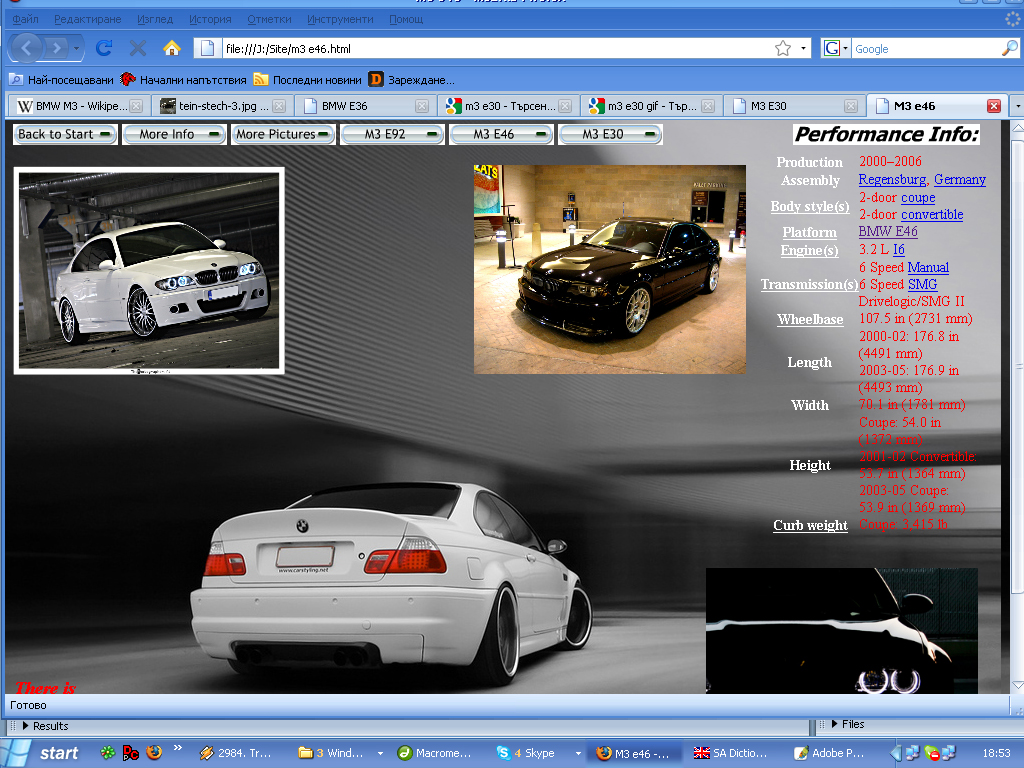This screenshot has height=768, width=1024.
Task: Follow the coupe link
Action: (x=918, y=197)
